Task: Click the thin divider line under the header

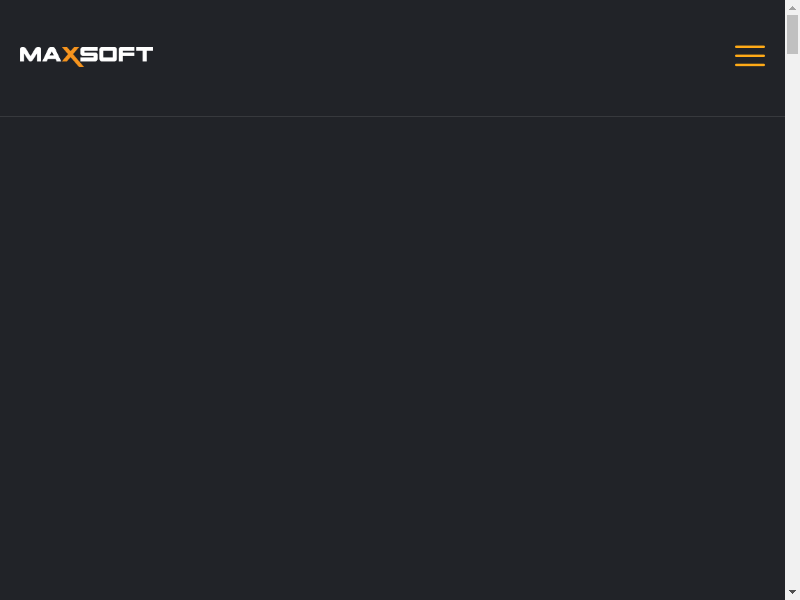Action: 392,117
